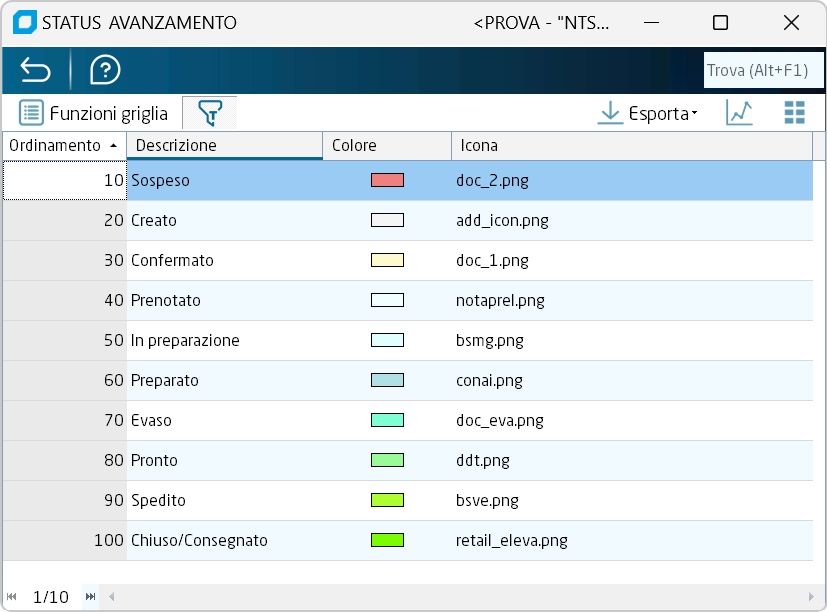Click the Descrizione column header

(224, 146)
